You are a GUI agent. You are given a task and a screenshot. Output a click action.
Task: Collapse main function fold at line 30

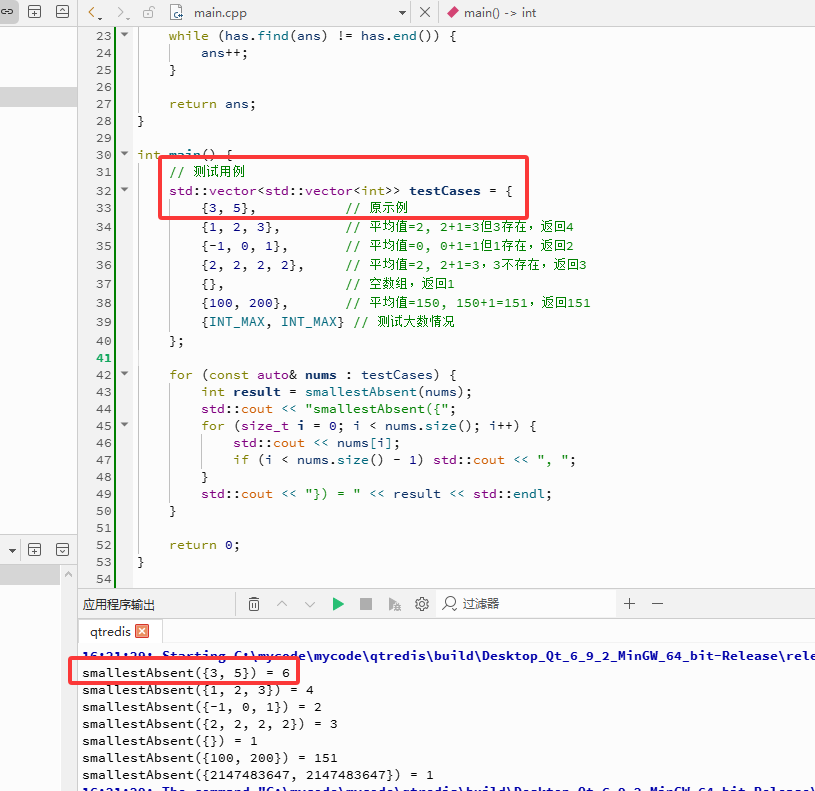point(124,153)
